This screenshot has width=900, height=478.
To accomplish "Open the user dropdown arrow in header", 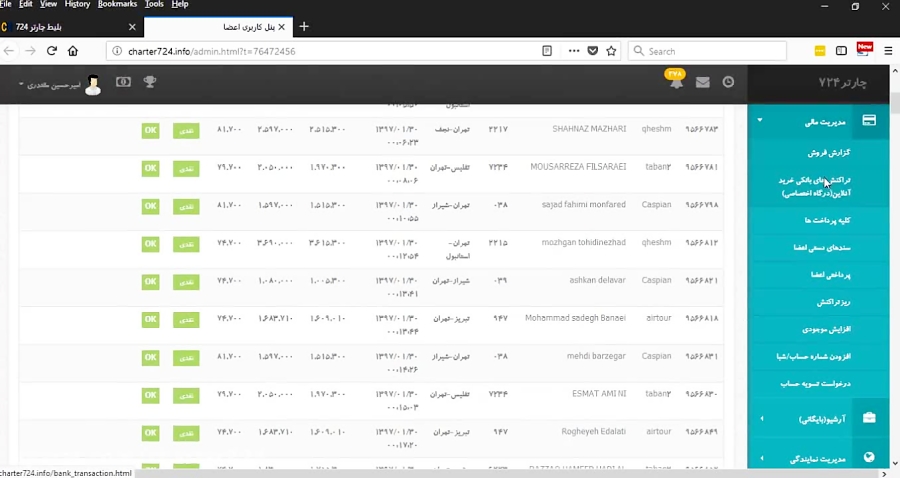I will pos(21,84).
